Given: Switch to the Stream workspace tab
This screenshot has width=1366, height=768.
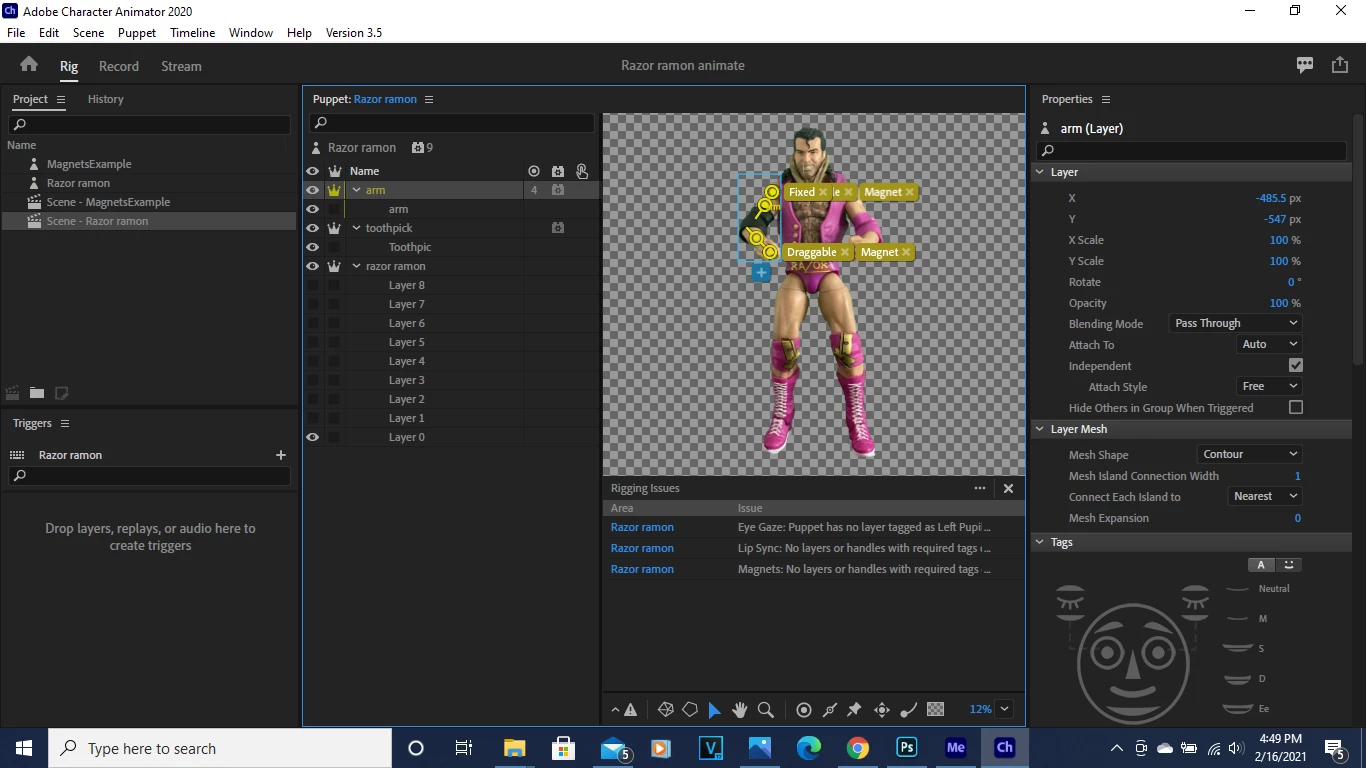Looking at the screenshot, I should (x=181, y=66).
